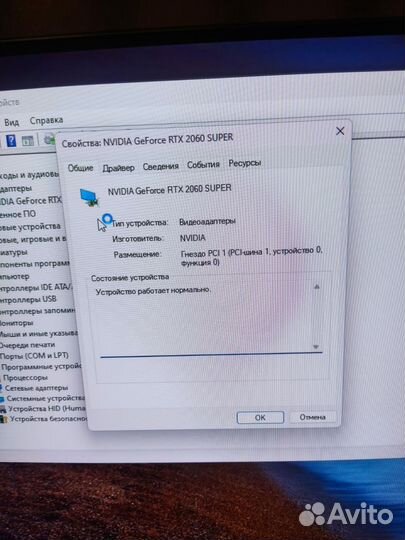Click the status box scroll up arrow
Viewport: 405px width, 540px height.
tap(317, 287)
